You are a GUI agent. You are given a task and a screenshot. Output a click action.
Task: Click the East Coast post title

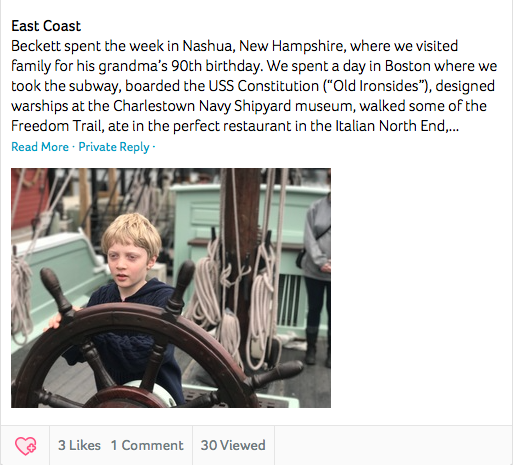coord(46,26)
